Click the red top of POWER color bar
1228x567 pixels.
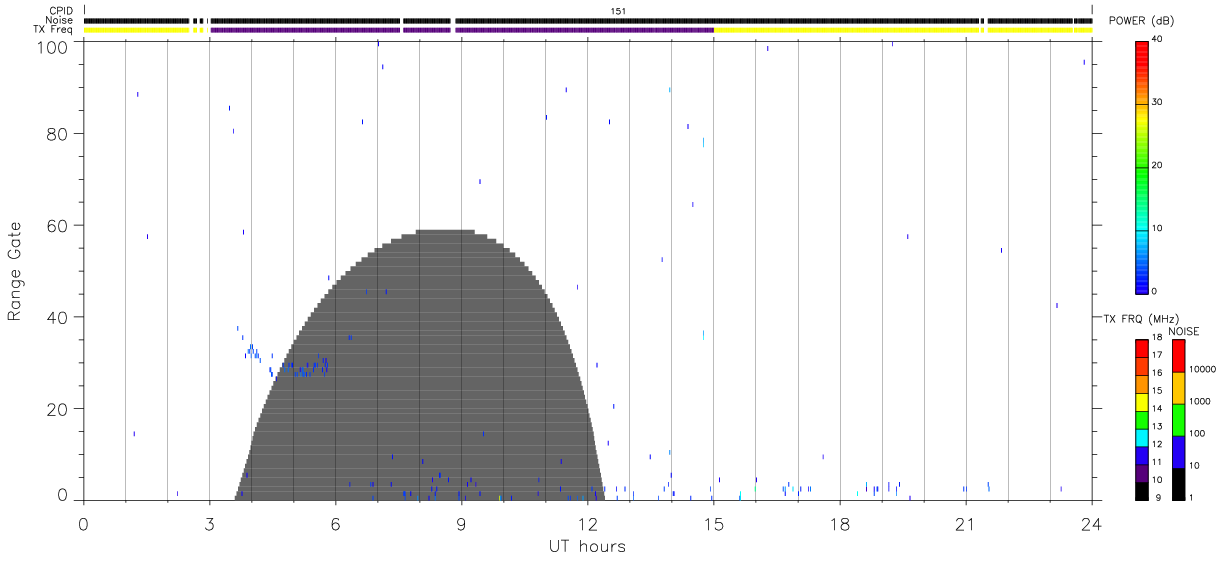tap(1141, 48)
